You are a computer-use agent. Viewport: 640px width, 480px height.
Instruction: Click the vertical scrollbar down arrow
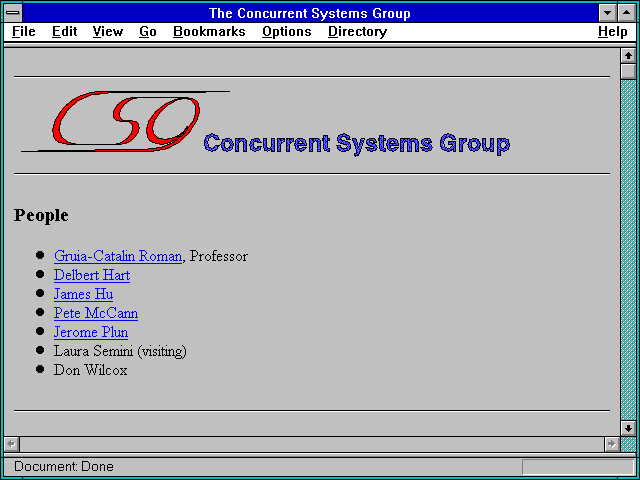[x=628, y=428]
